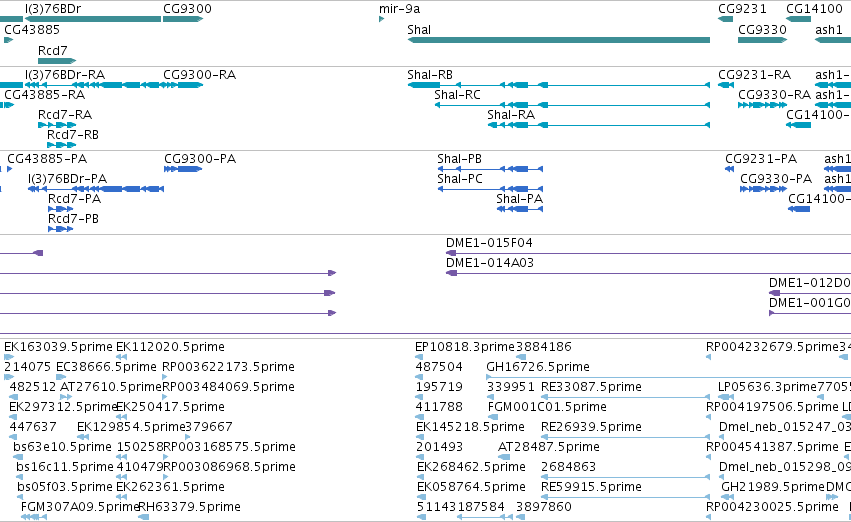
Task: Open the Shal-PB protein label
Action: 459,158
